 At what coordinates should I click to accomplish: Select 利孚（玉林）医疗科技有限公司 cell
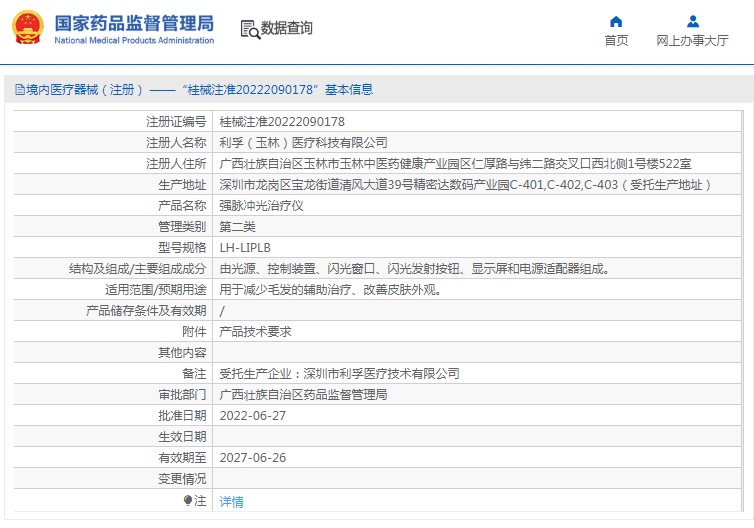(x=303, y=143)
